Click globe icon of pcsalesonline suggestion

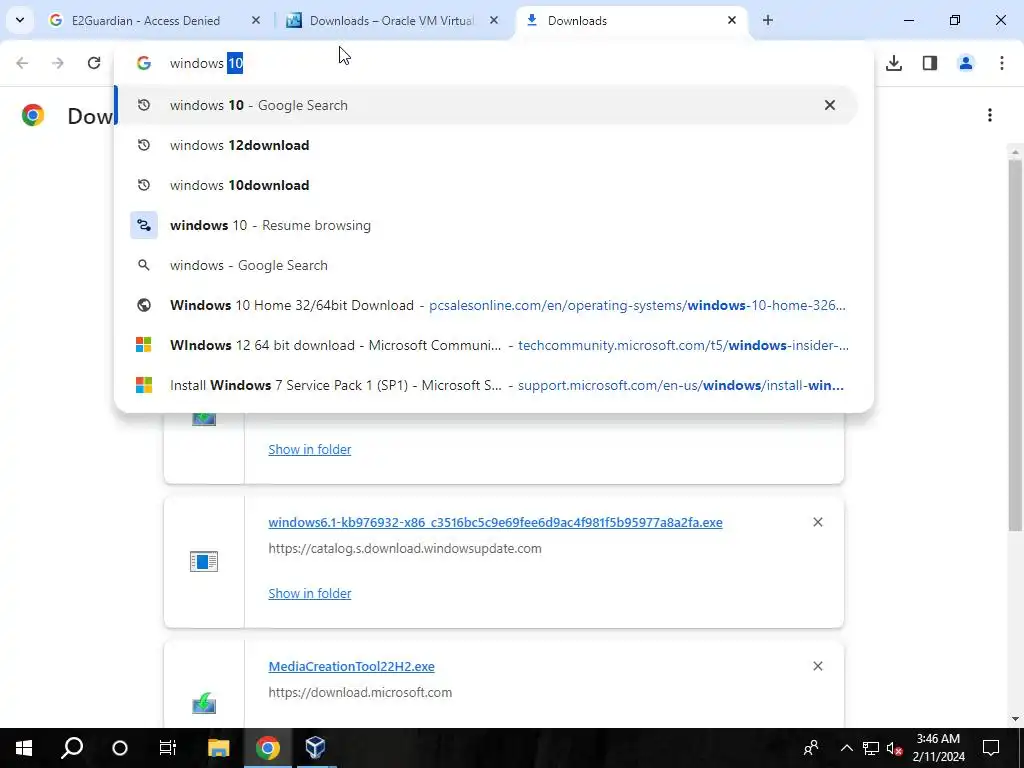(144, 305)
